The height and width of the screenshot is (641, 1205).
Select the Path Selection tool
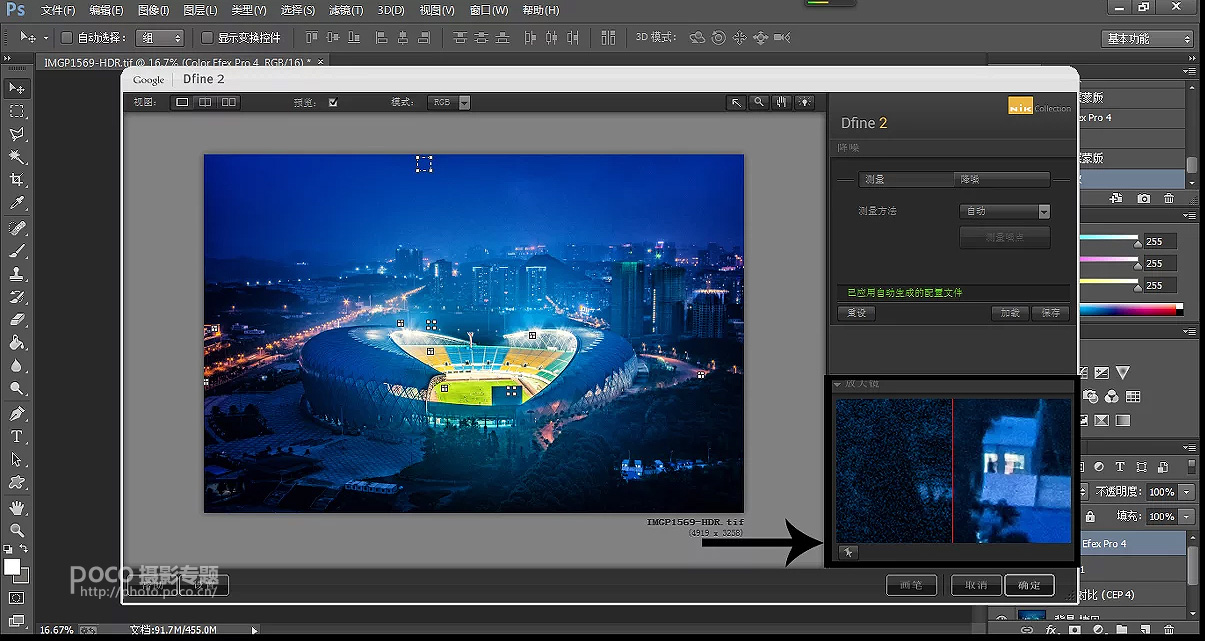coord(17,459)
